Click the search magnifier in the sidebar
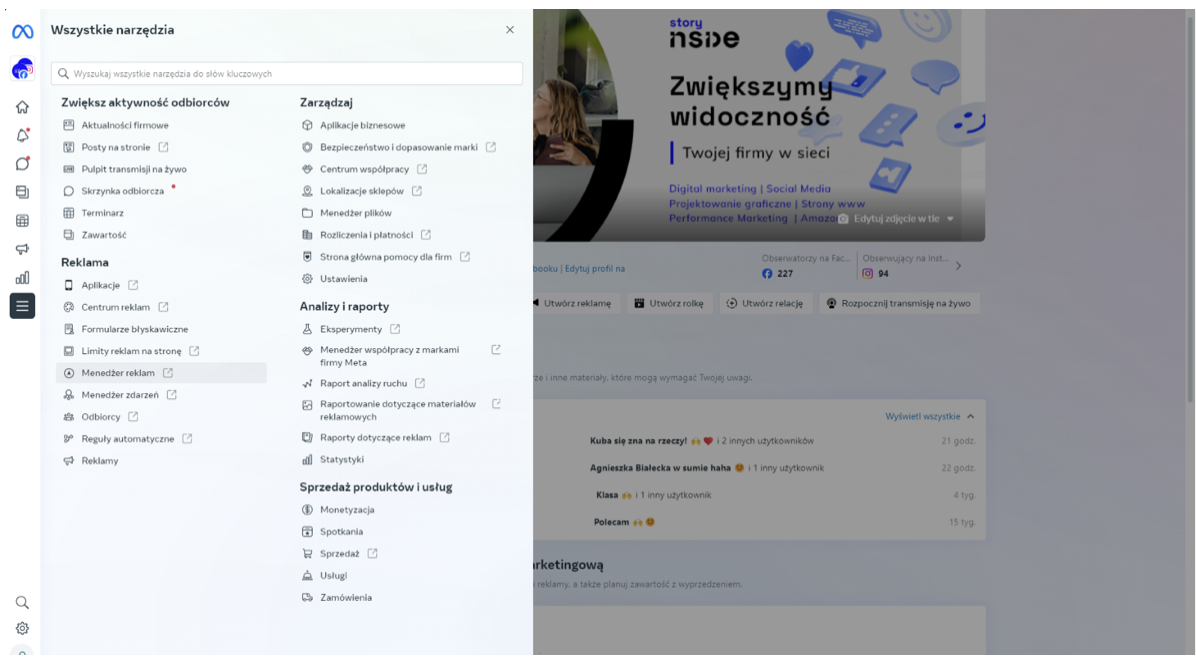The width and height of the screenshot is (1196, 658). pyautogui.click(x=22, y=602)
